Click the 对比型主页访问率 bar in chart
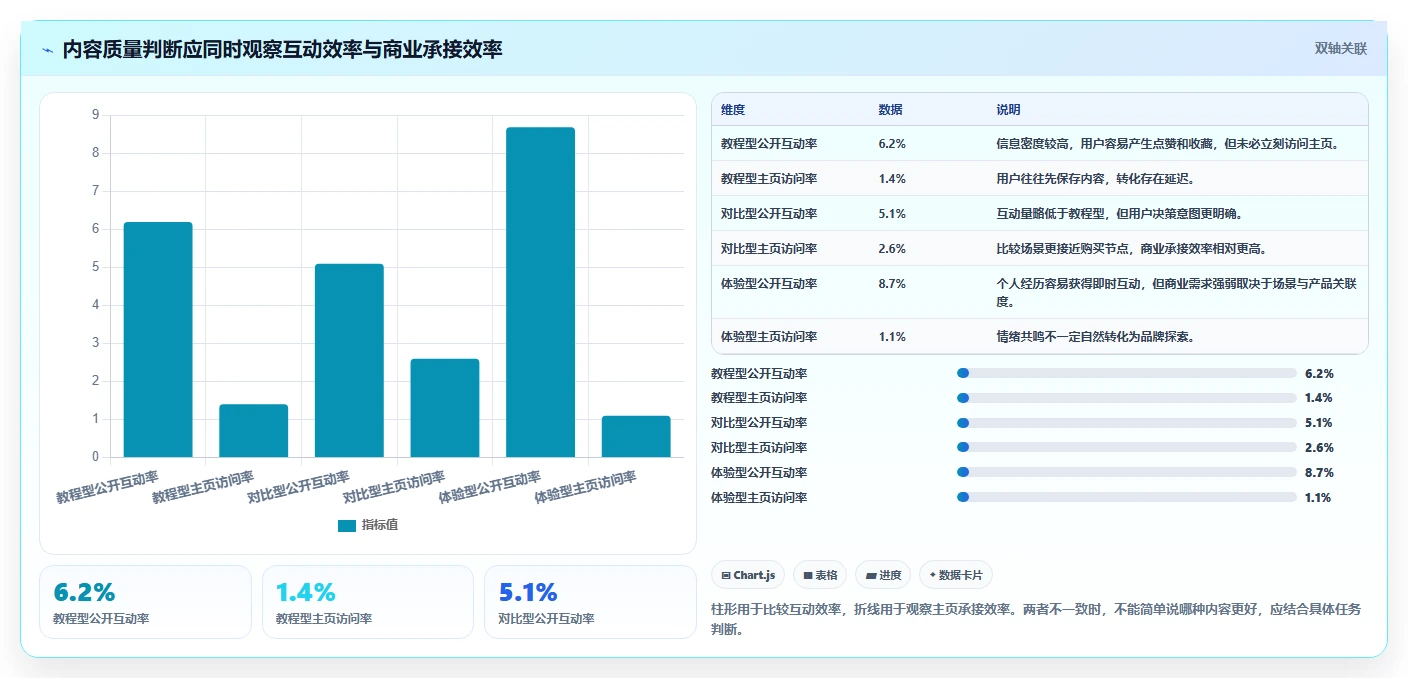This screenshot has width=1408, height=678. click(x=445, y=408)
